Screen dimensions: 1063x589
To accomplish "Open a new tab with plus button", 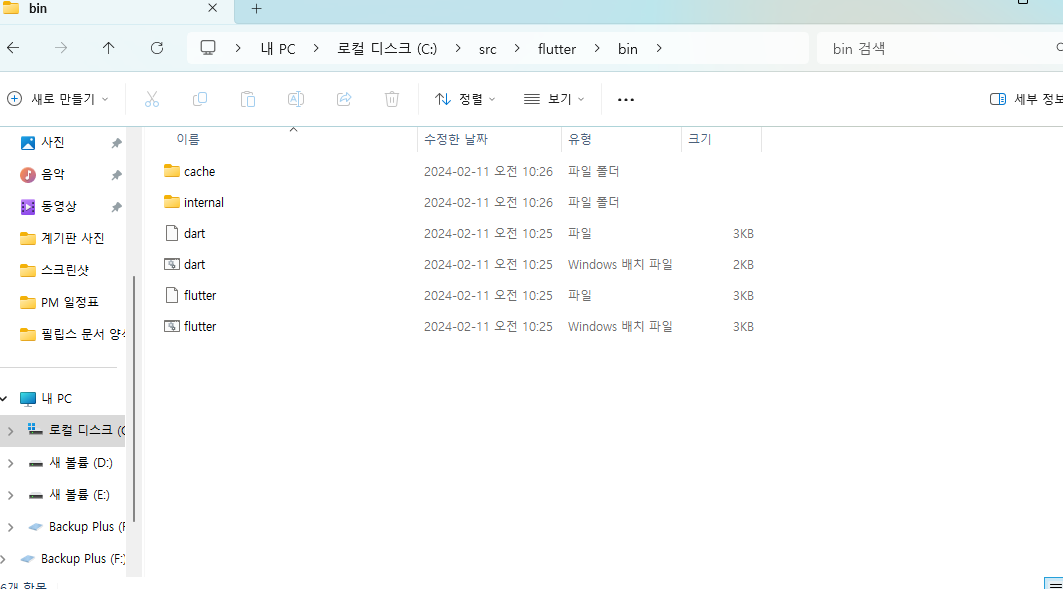I will tap(256, 9).
